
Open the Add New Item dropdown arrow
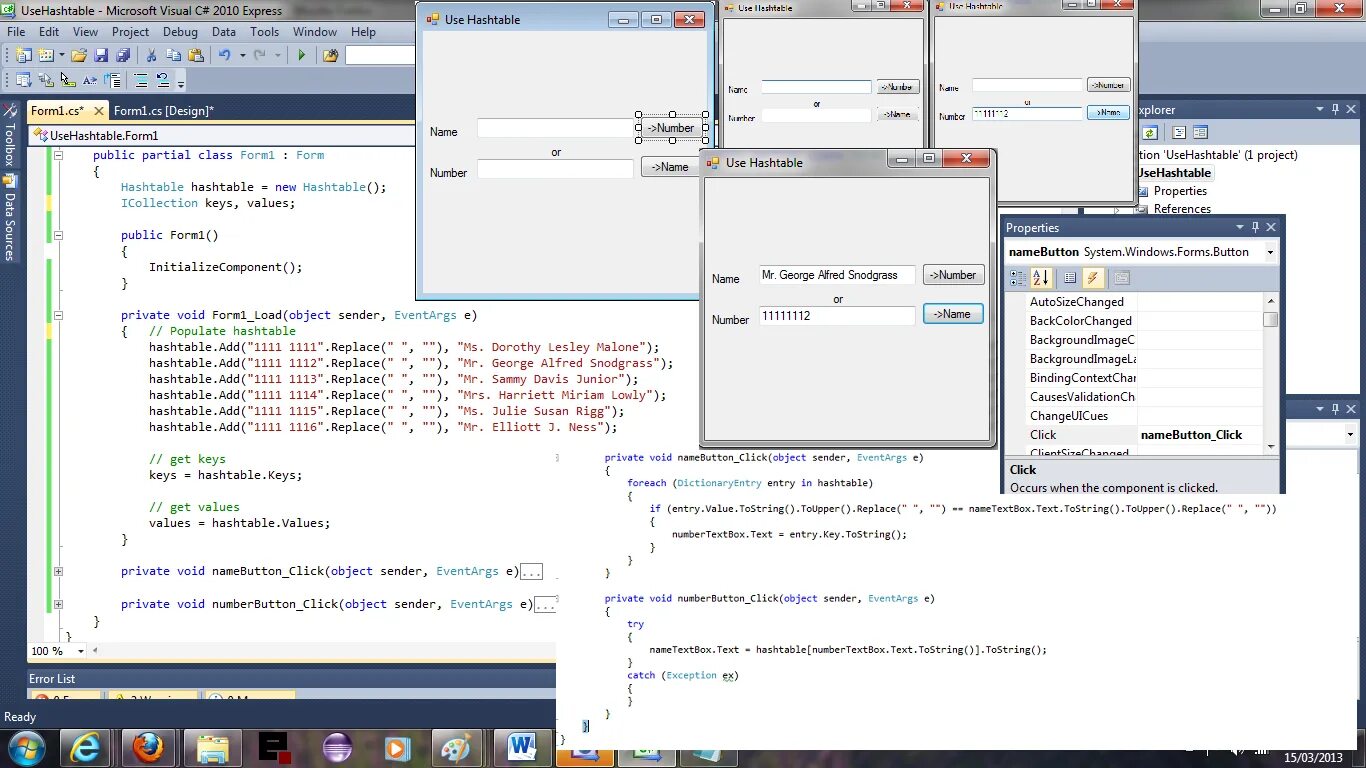pyautogui.click(x=61, y=55)
